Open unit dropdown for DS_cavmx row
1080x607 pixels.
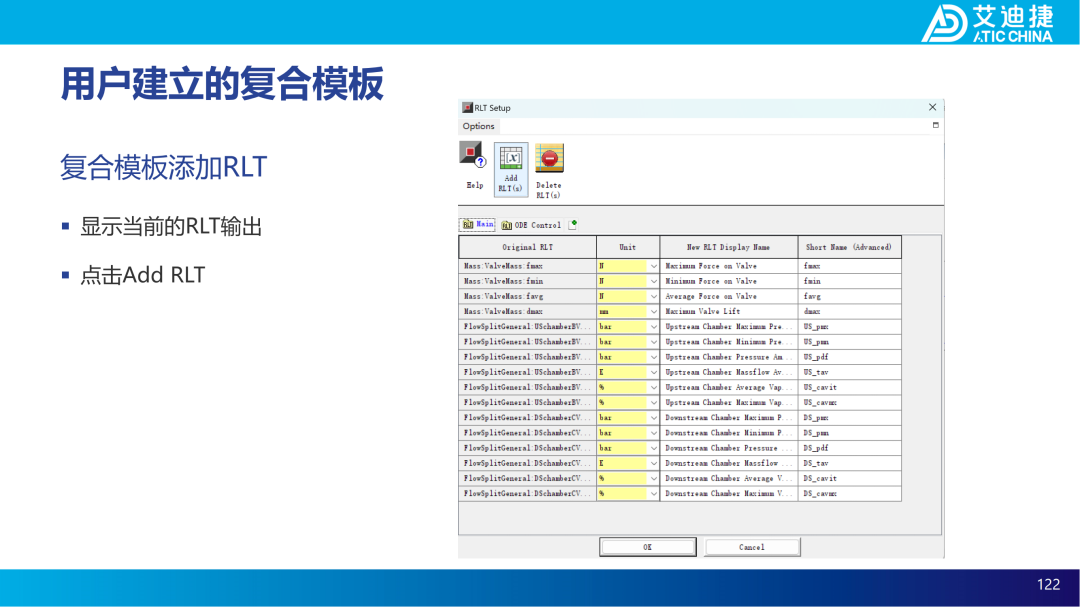click(x=653, y=493)
